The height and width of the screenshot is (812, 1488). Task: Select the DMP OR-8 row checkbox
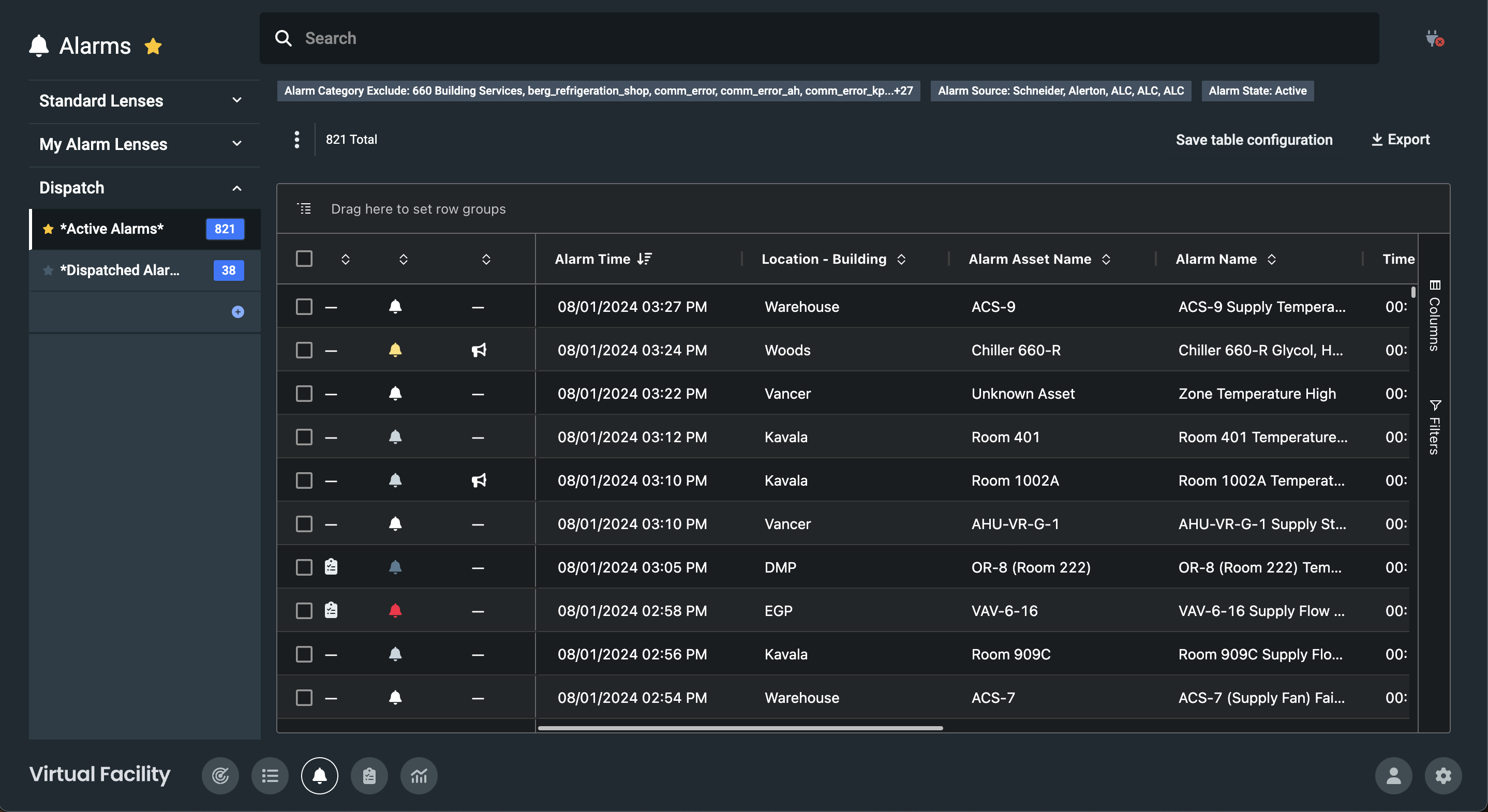[x=304, y=567]
